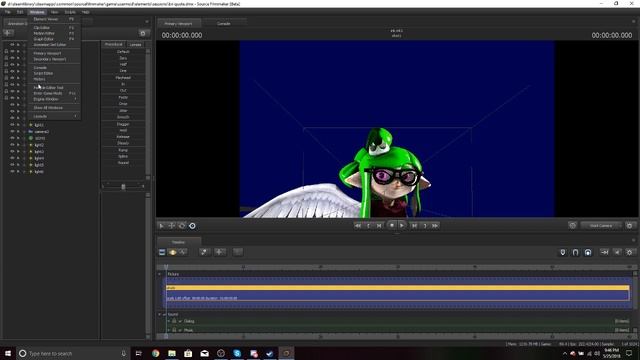
Task: Adjust the preset strength slider handle
Action: [x=123, y=187]
